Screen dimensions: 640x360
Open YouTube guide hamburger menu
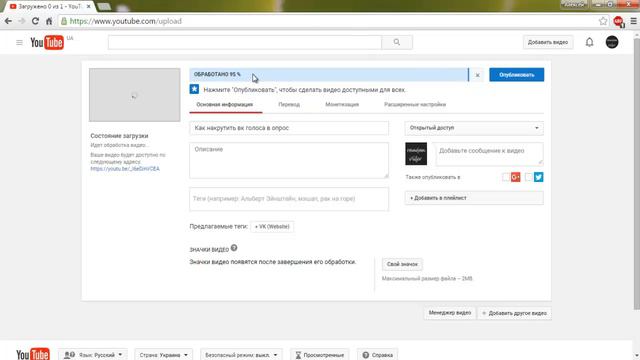[x=19, y=42]
